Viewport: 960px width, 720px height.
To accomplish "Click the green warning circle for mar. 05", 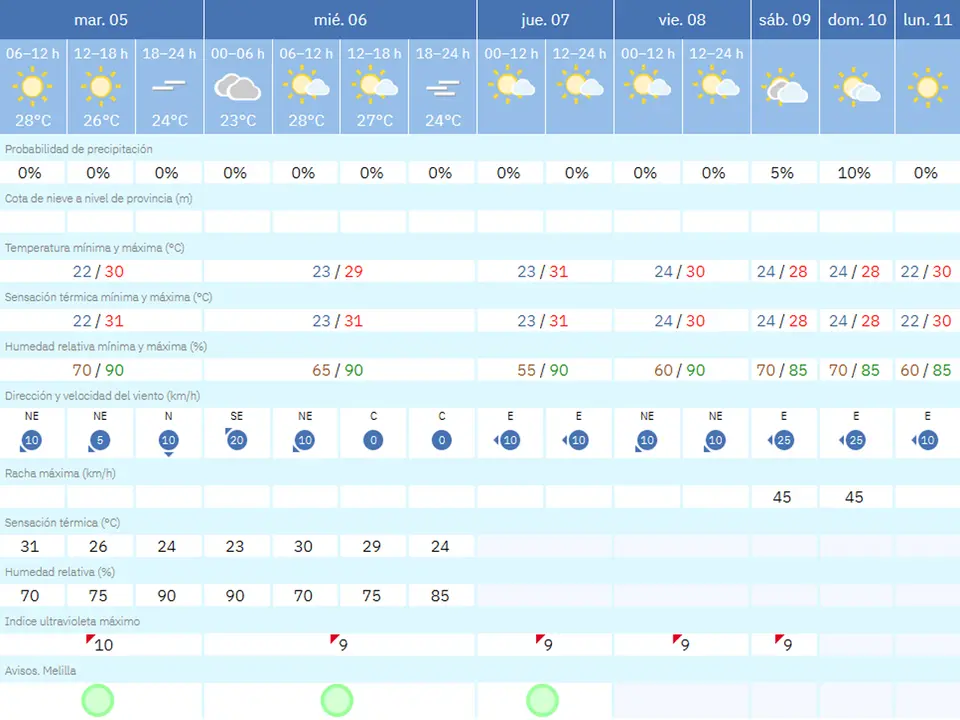I will tap(98, 700).
